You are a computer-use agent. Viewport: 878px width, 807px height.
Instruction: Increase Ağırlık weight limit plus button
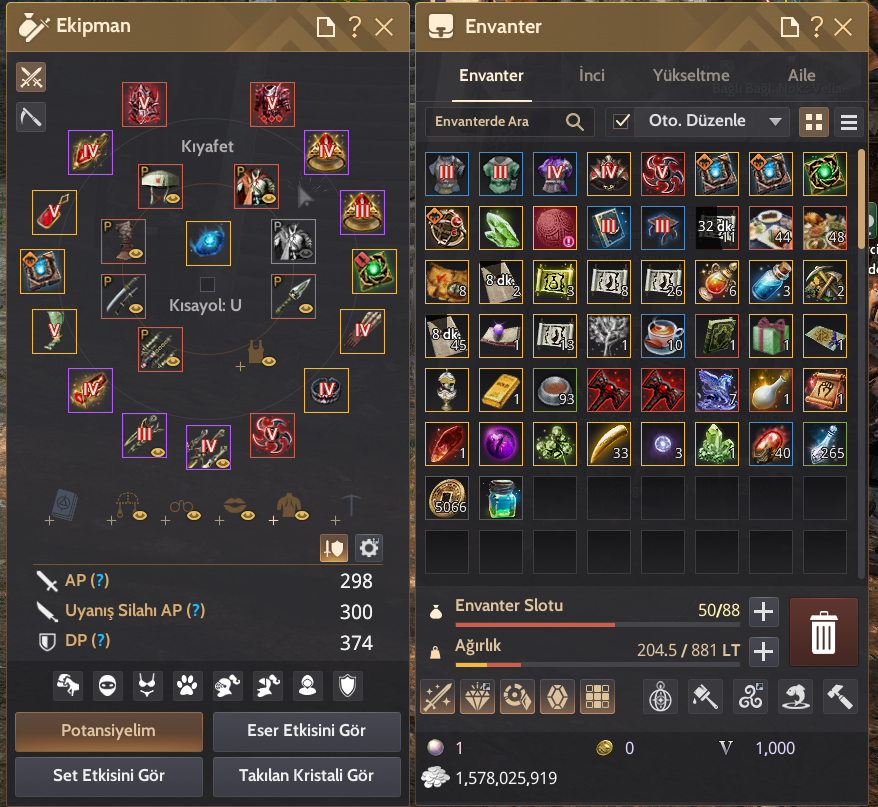(764, 652)
